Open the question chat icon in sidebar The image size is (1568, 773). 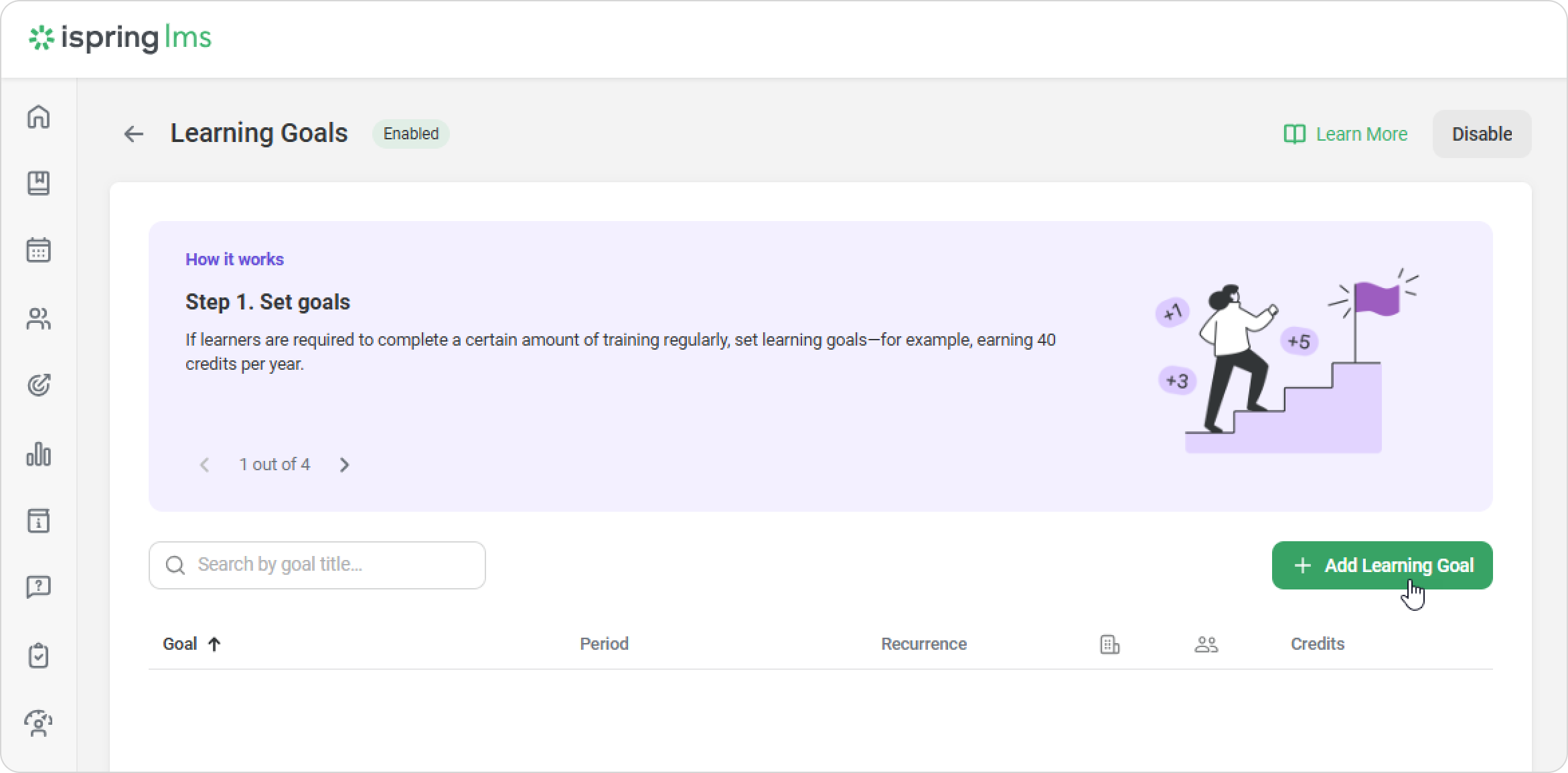click(38, 587)
